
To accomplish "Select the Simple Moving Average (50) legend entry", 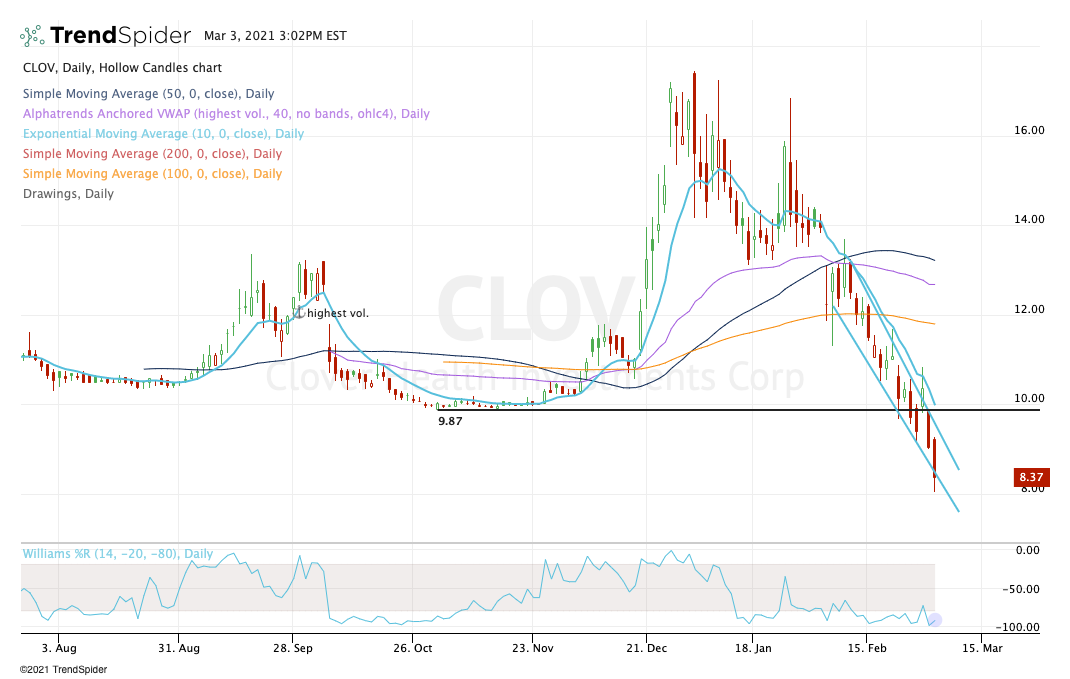I will tap(149, 94).
